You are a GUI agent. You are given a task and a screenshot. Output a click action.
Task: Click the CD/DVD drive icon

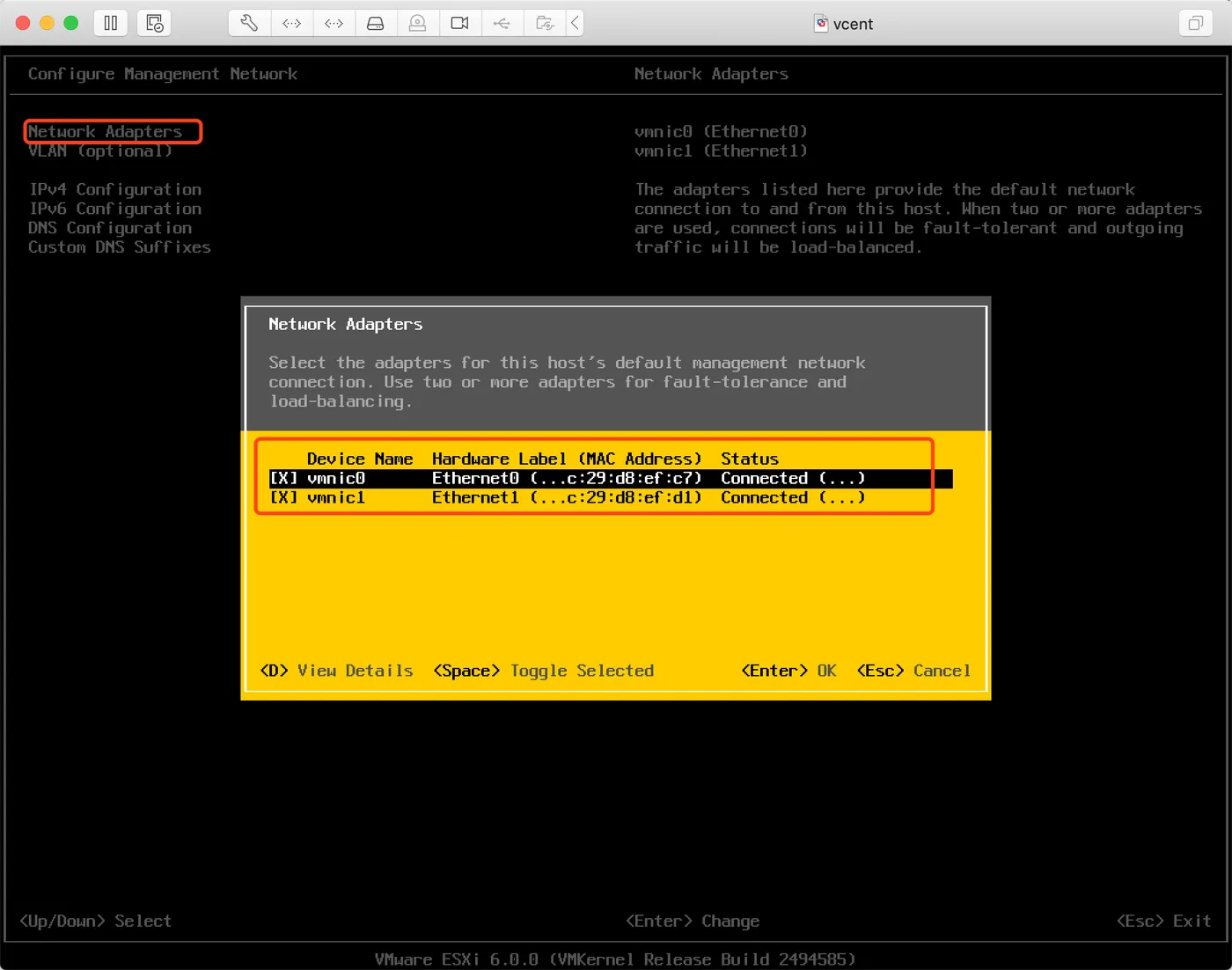coord(418,23)
